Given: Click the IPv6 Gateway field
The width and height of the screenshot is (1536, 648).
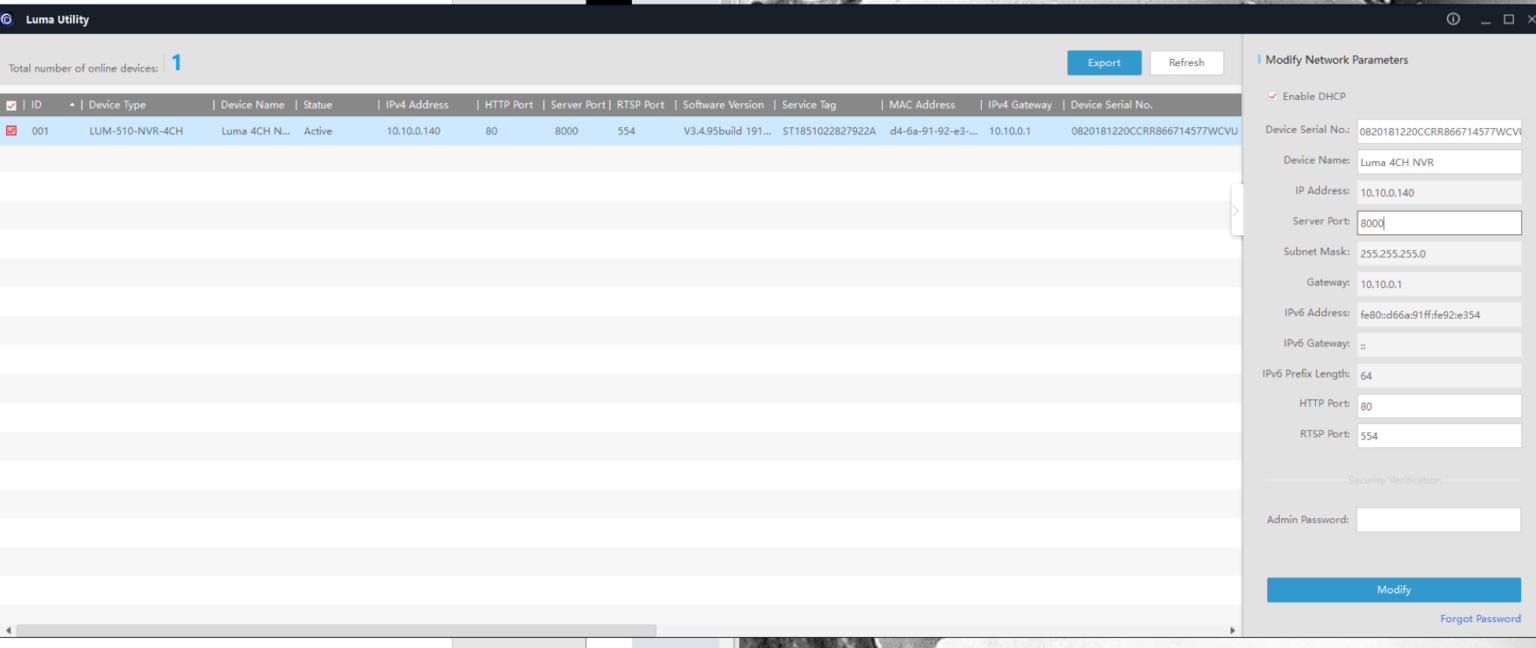Looking at the screenshot, I should [x=1439, y=345].
